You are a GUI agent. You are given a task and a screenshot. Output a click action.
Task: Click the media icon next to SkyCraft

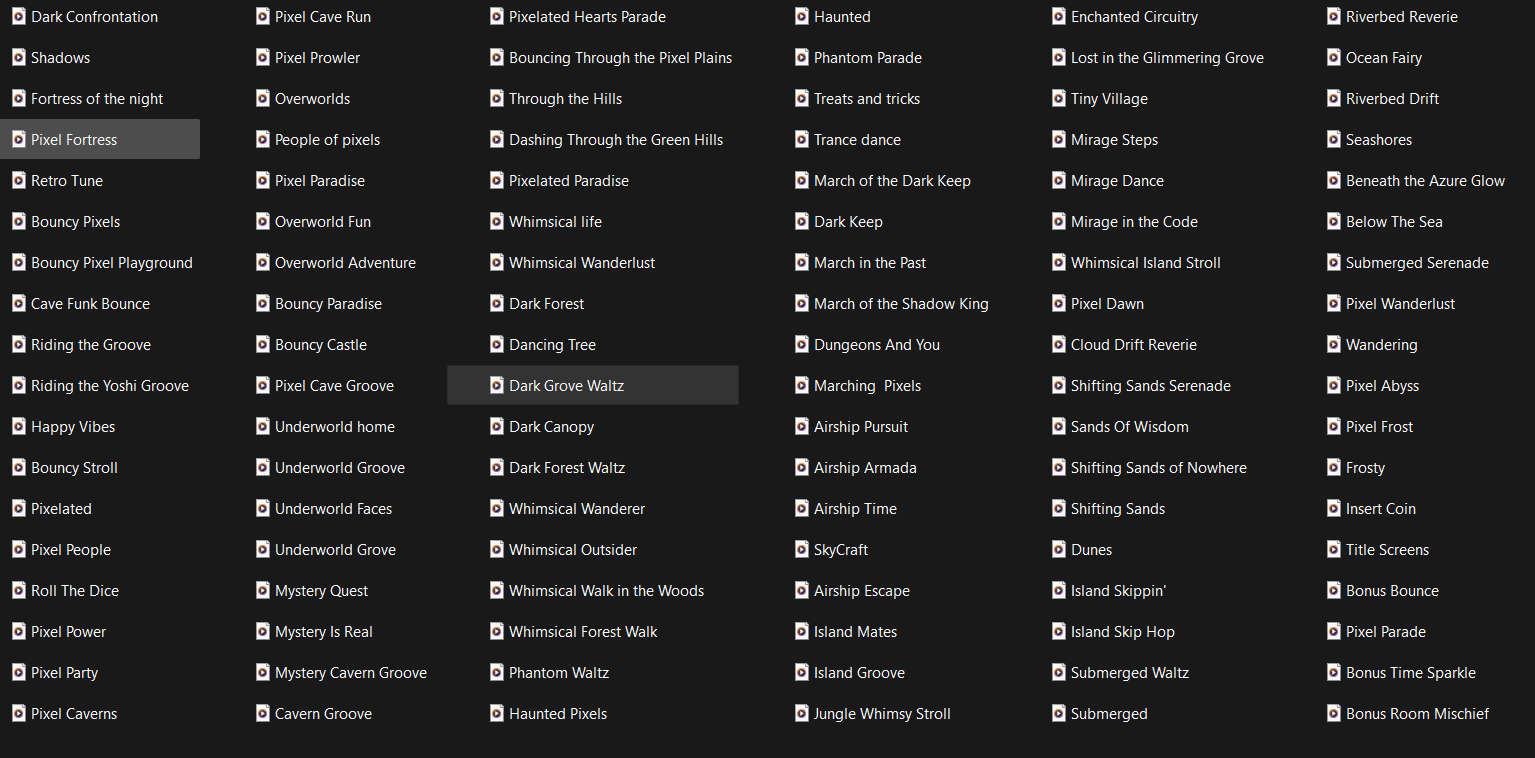click(802, 550)
